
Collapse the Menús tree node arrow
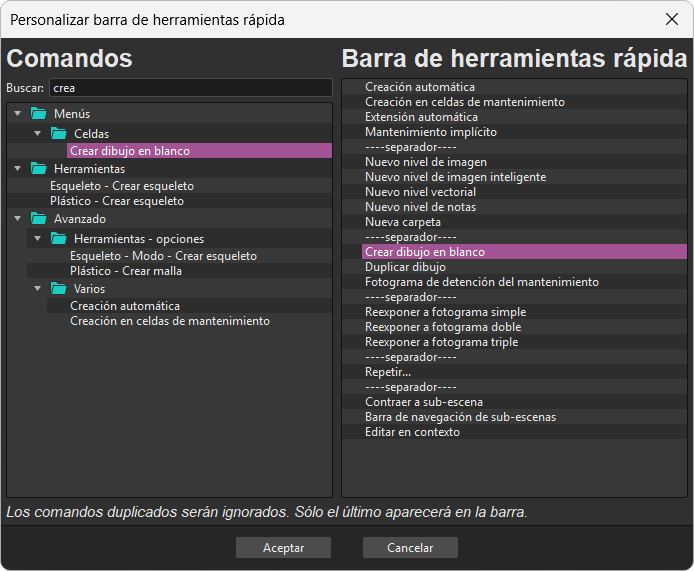pyautogui.click(x=18, y=114)
